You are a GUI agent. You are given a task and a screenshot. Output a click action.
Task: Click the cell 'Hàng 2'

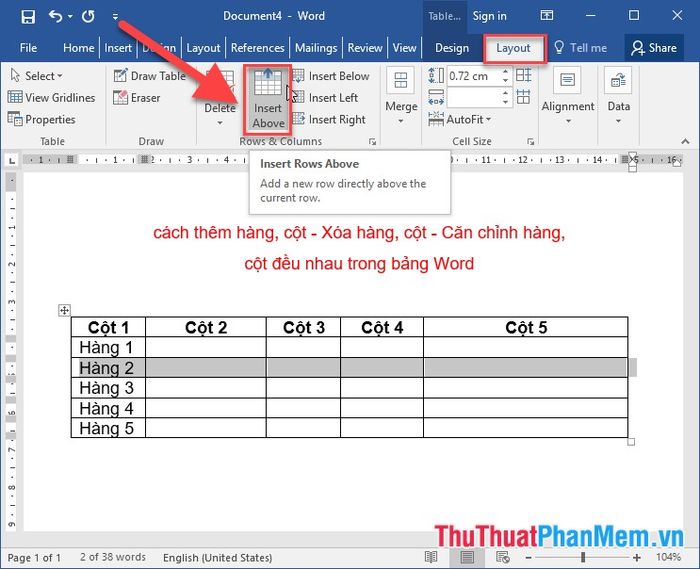[108, 368]
